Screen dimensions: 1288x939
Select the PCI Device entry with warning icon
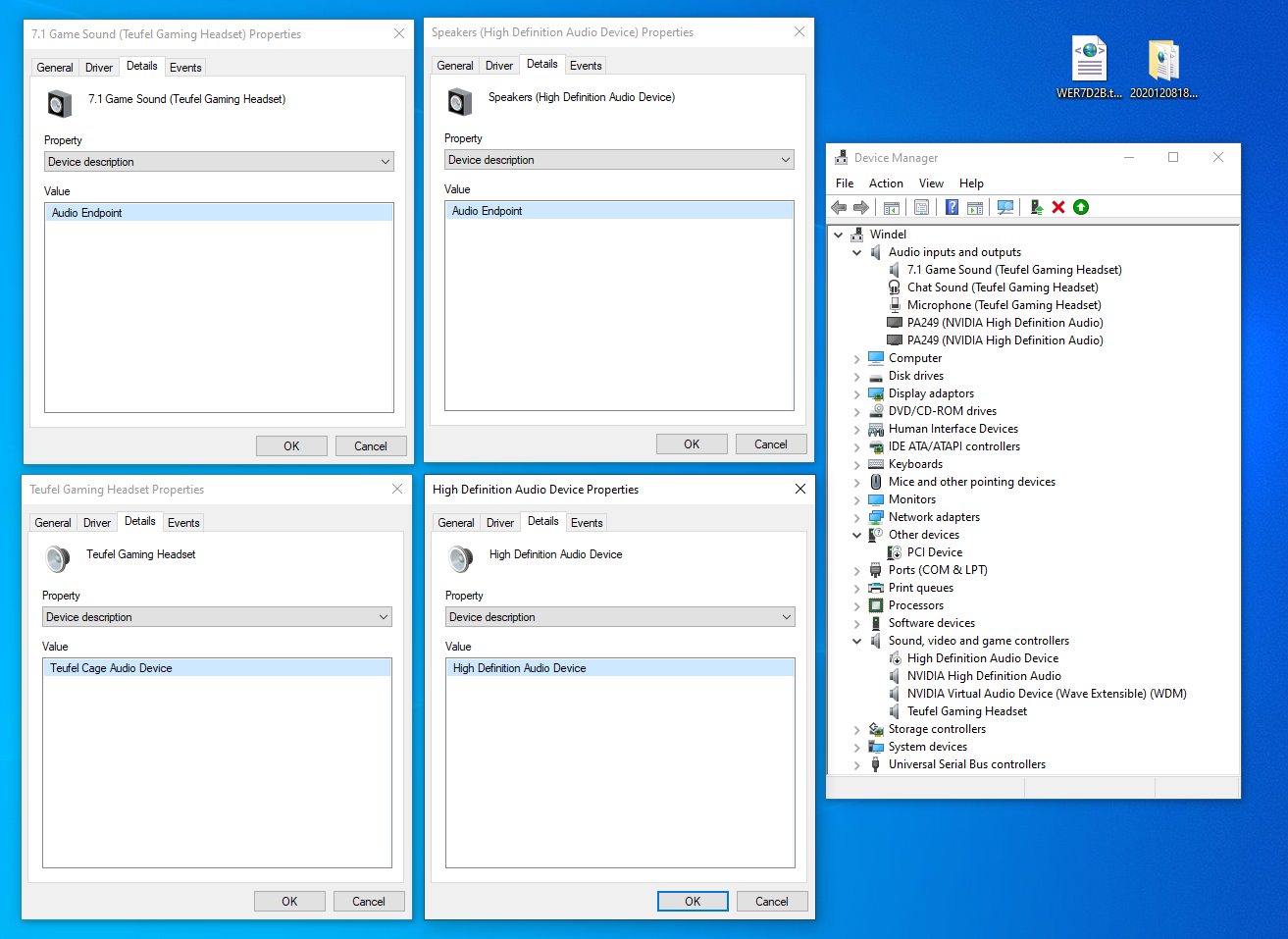point(934,552)
